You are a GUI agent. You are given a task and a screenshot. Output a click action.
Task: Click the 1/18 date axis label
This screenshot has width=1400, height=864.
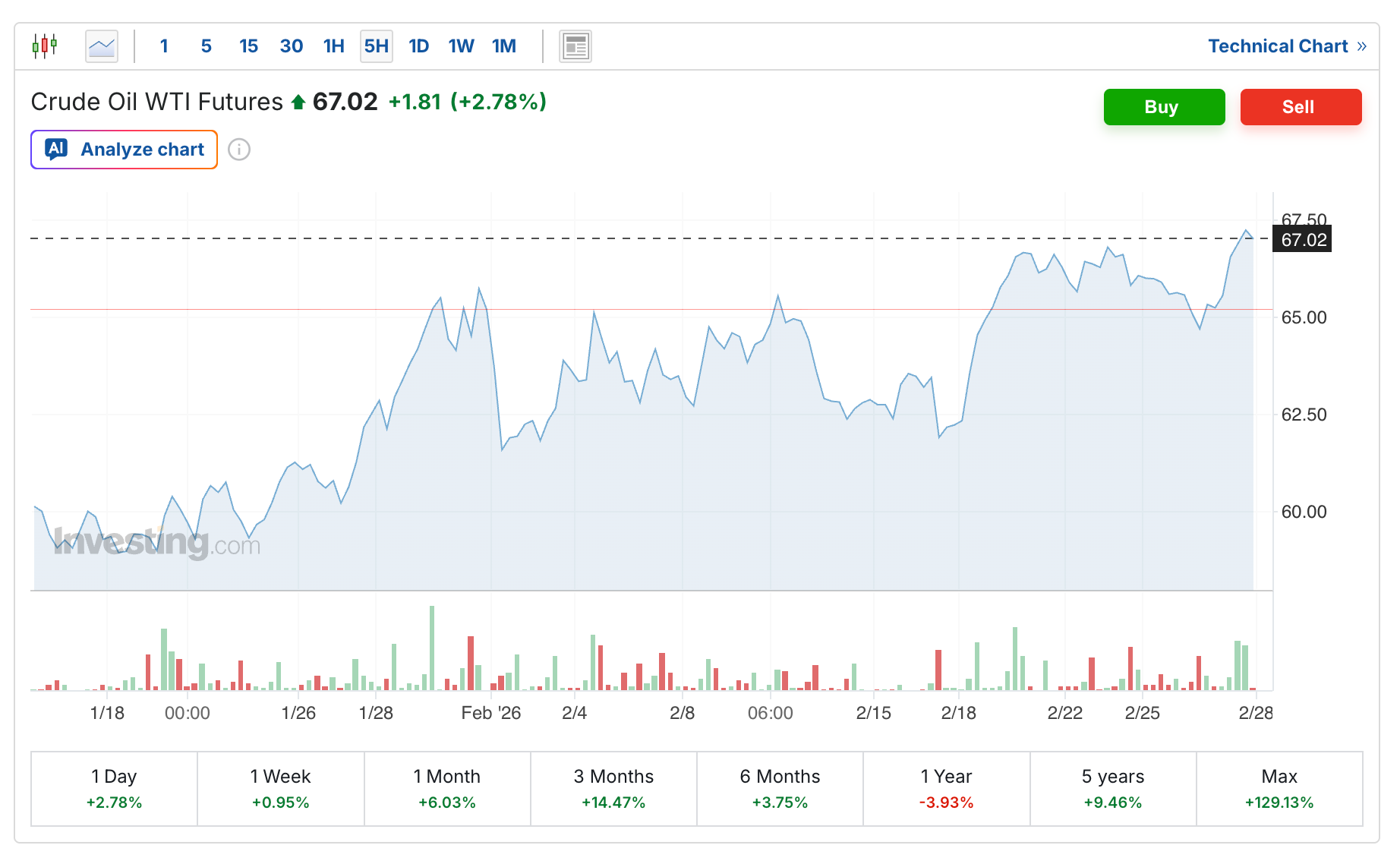(x=107, y=713)
